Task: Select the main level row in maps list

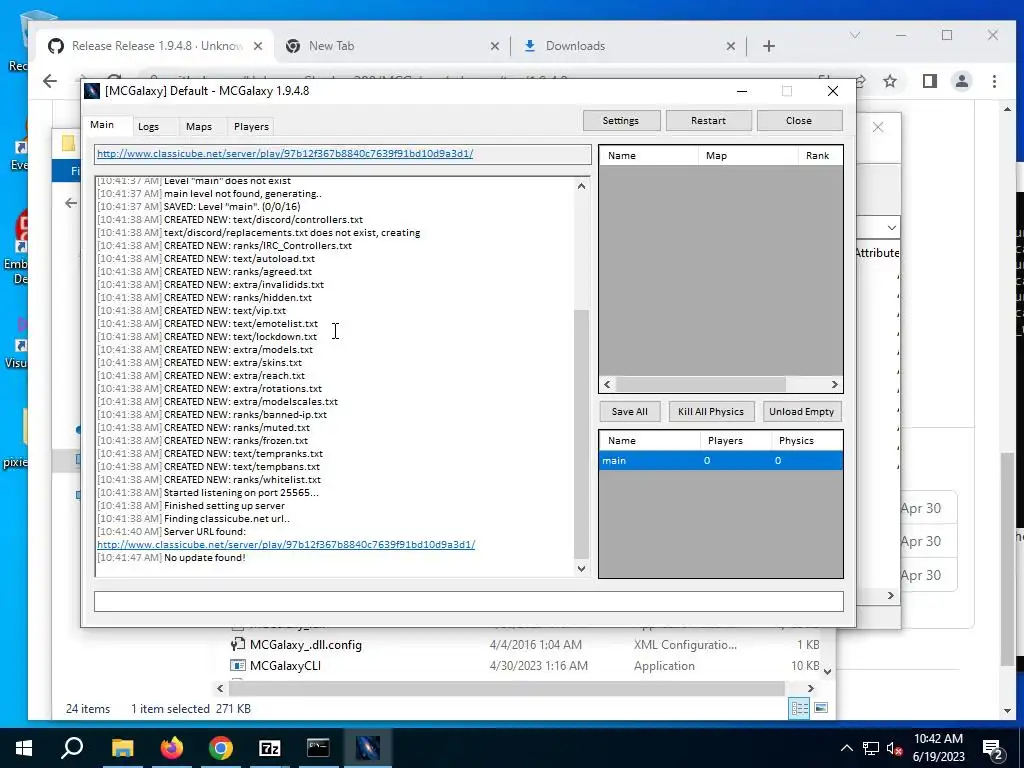Action: (x=721, y=460)
